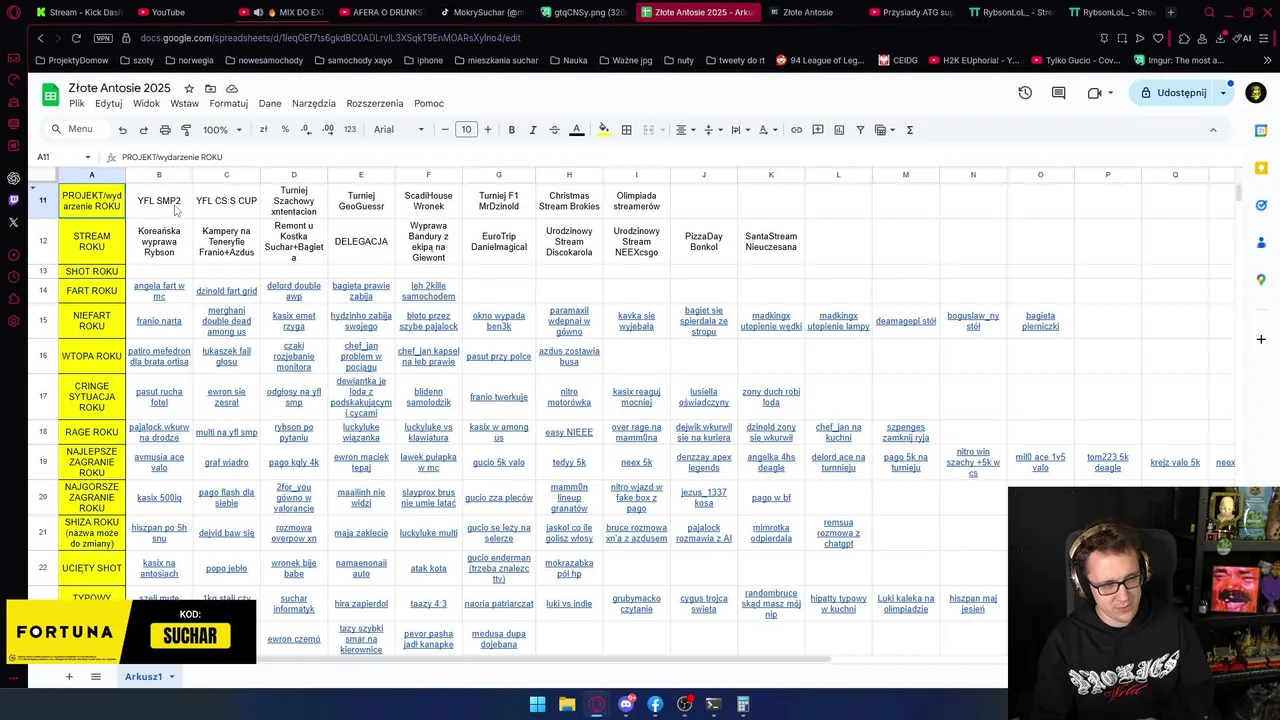Open the 'angela fart w mc' link
This screenshot has width=1280, height=720.
click(x=159, y=291)
